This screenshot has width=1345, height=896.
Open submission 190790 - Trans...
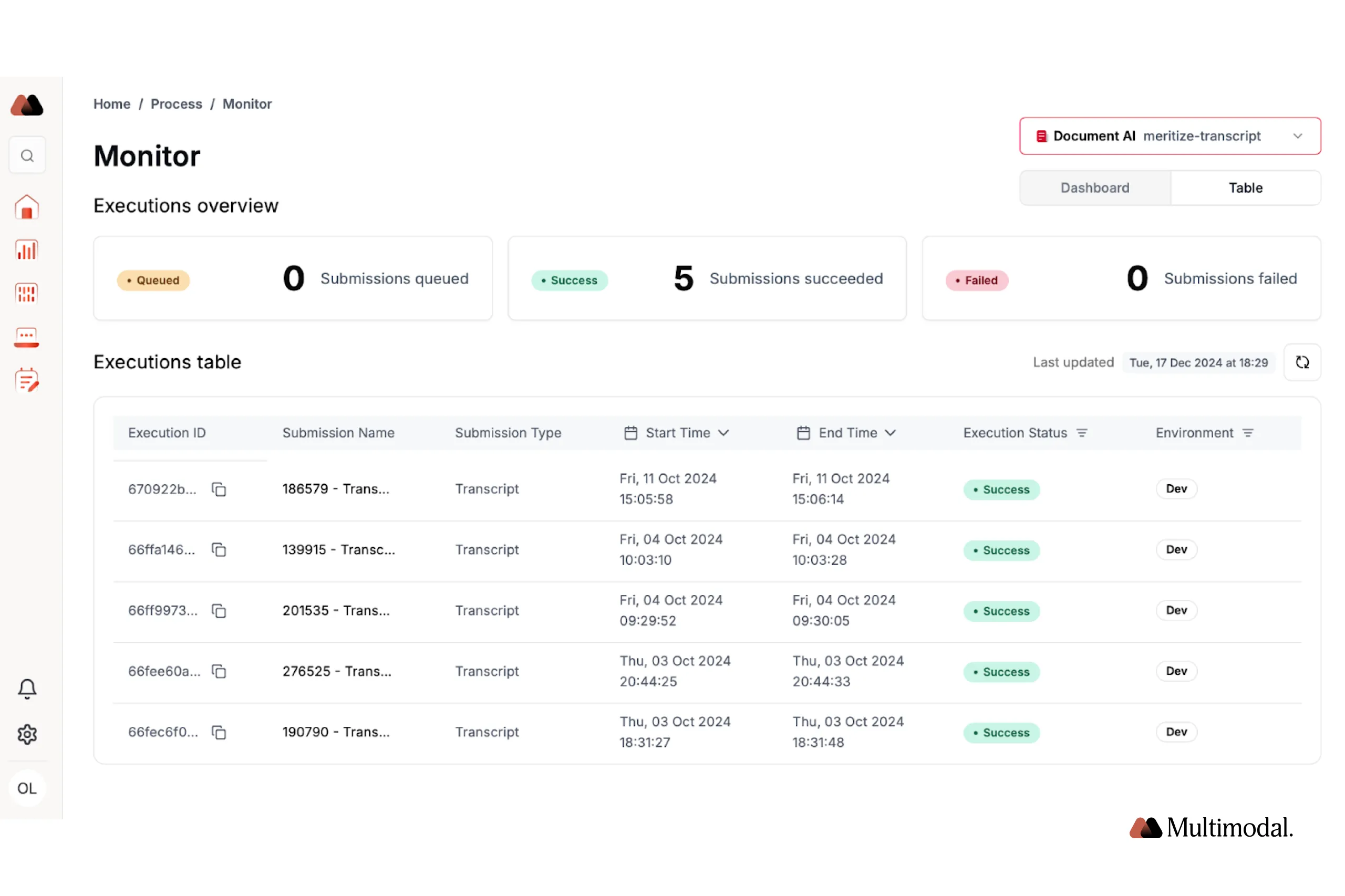pos(336,732)
